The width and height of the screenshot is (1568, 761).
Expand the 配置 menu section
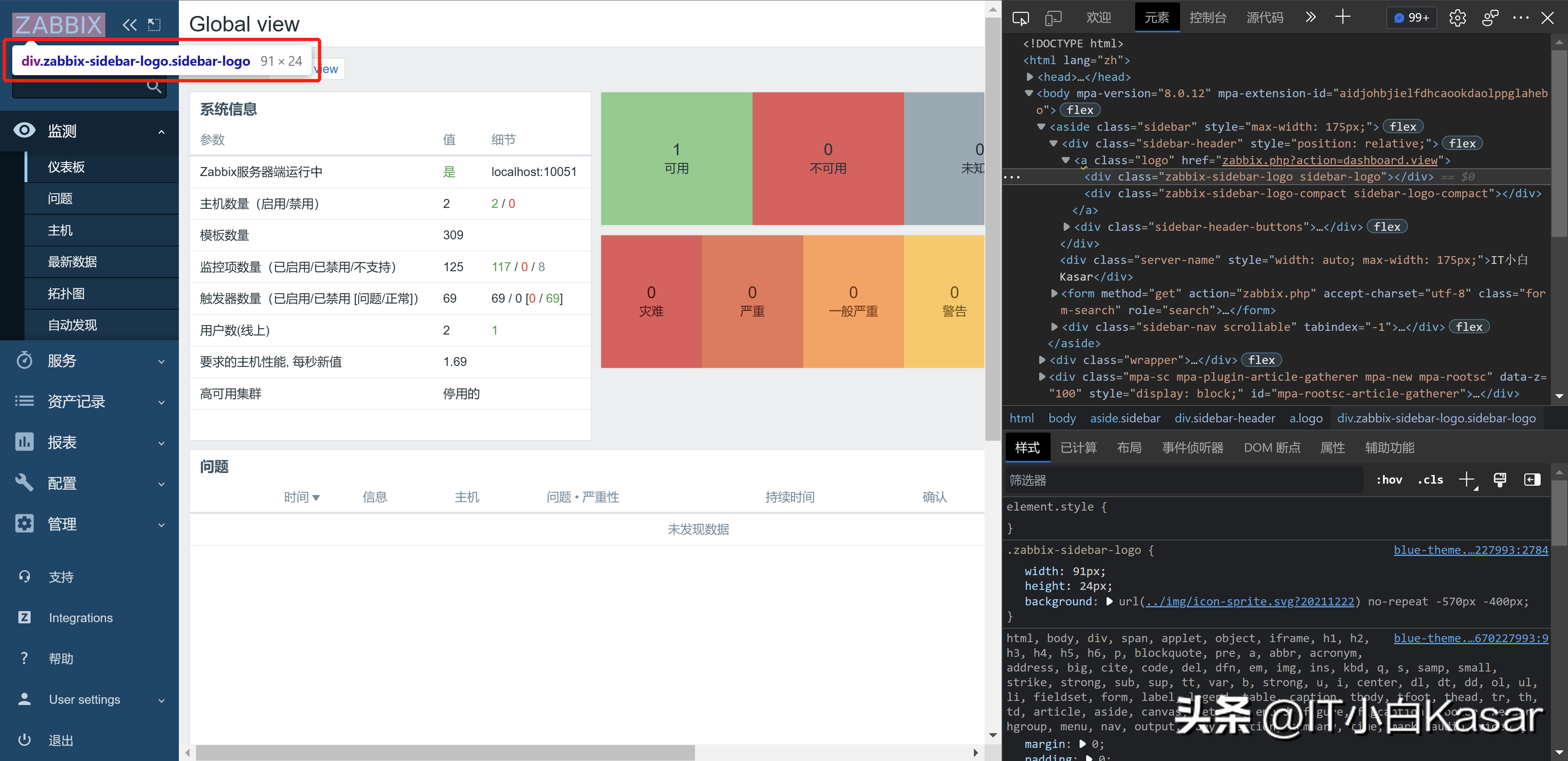tap(161, 484)
